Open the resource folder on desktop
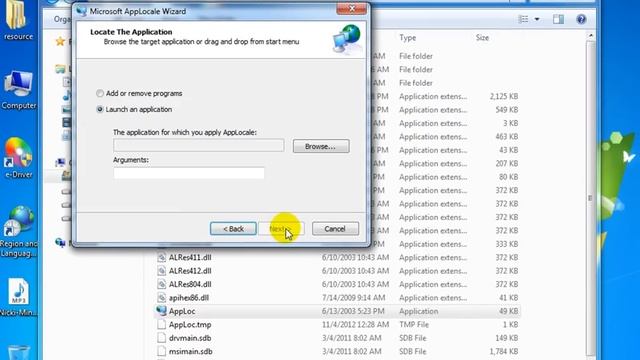The height and width of the screenshot is (360, 640). (x=18, y=20)
